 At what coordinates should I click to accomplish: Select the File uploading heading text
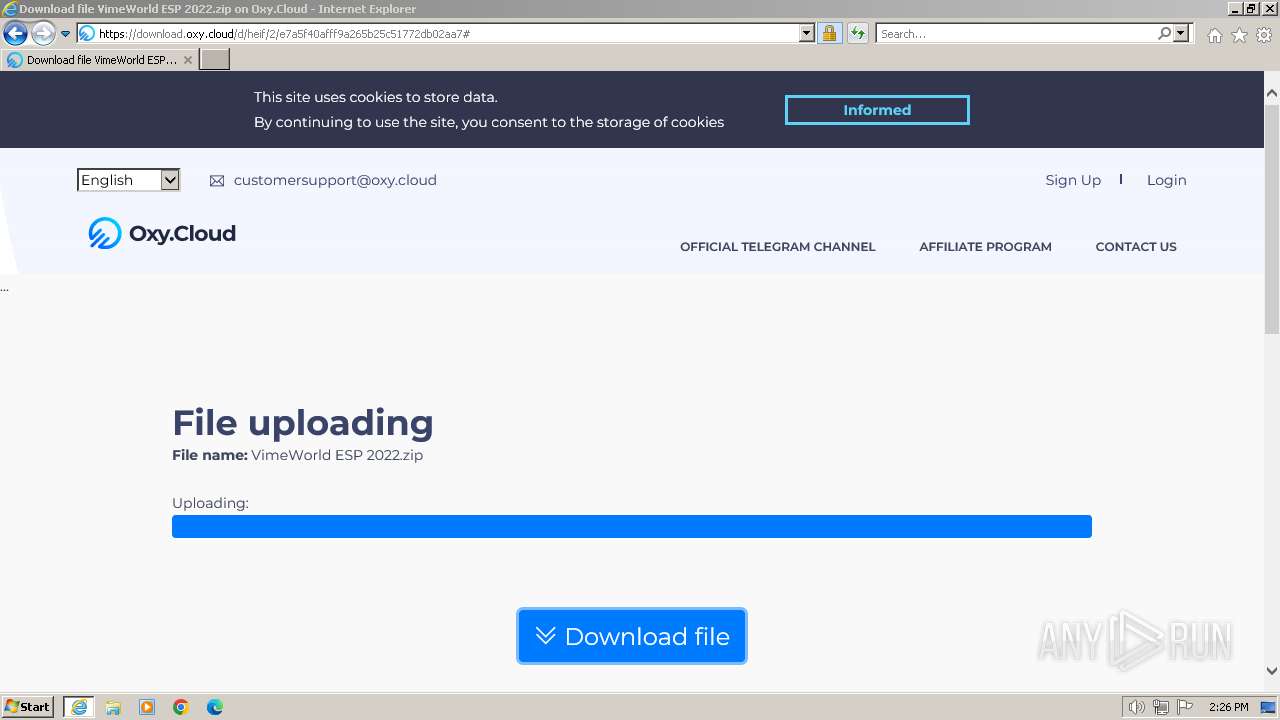coord(303,423)
